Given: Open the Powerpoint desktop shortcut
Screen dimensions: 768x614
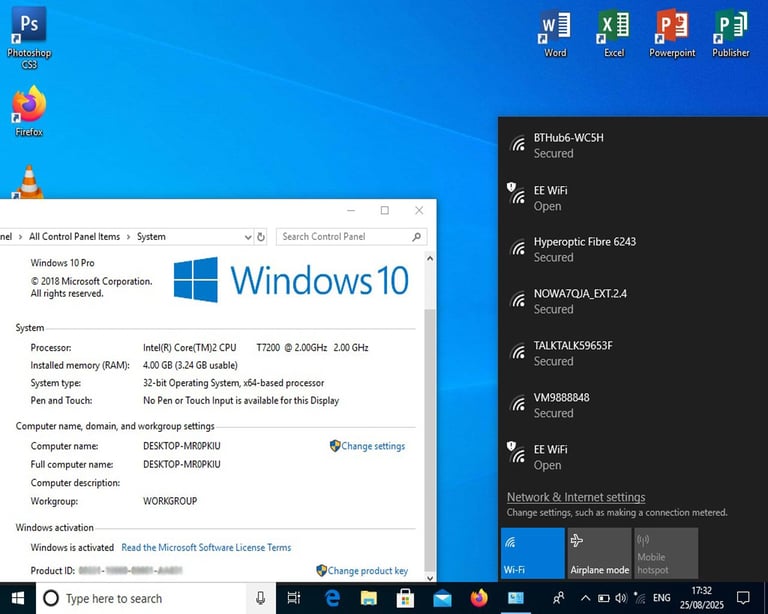Looking at the screenshot, I should 672,33.
